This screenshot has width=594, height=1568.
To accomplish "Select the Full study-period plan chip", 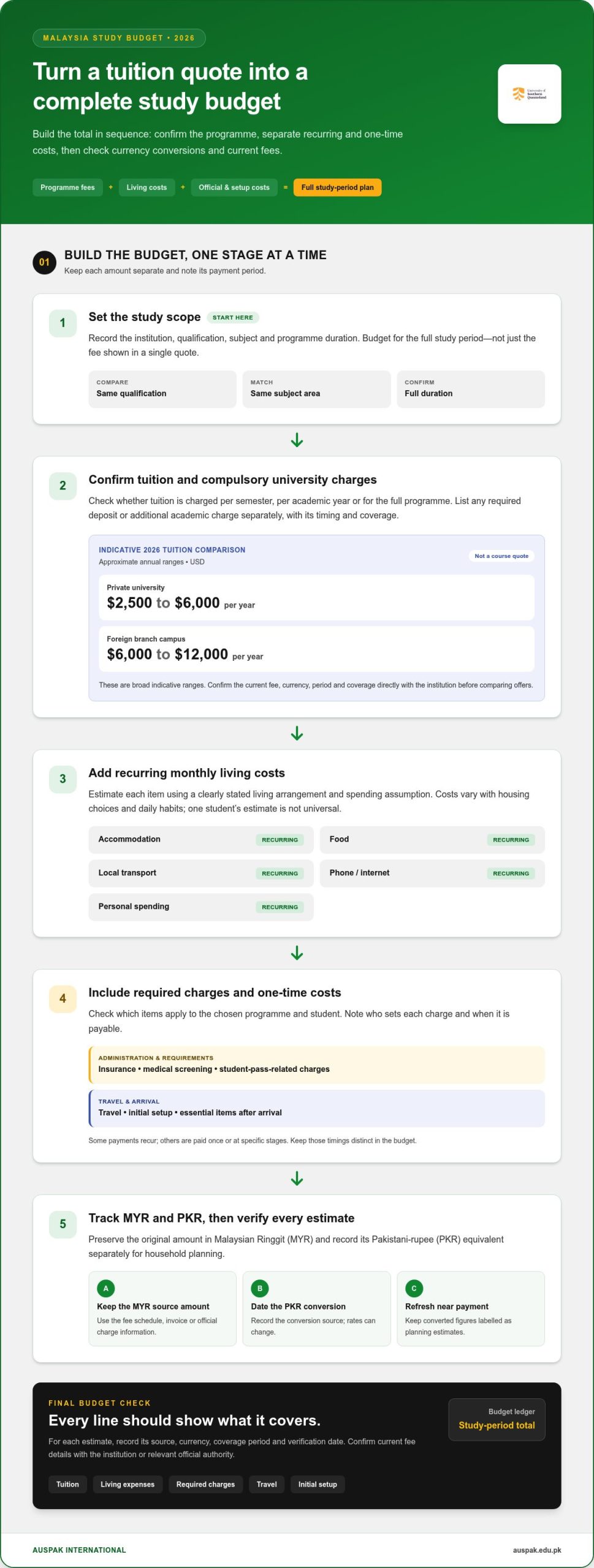I will coord(337,187).
